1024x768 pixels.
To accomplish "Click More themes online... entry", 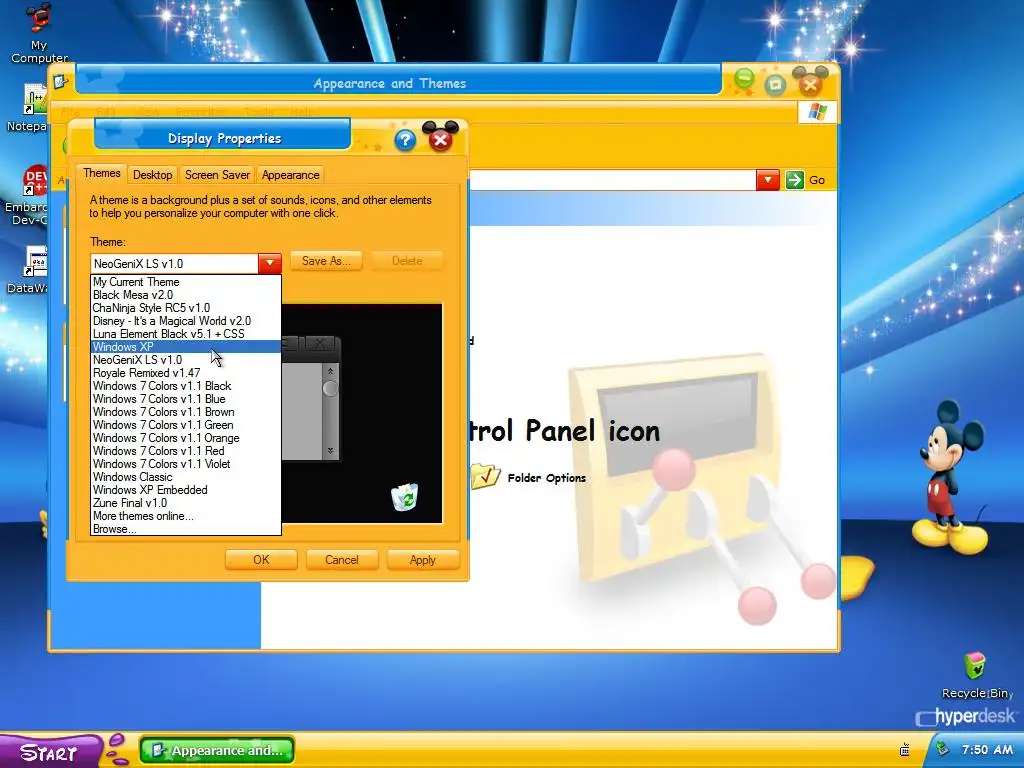I will pos(186,516).
